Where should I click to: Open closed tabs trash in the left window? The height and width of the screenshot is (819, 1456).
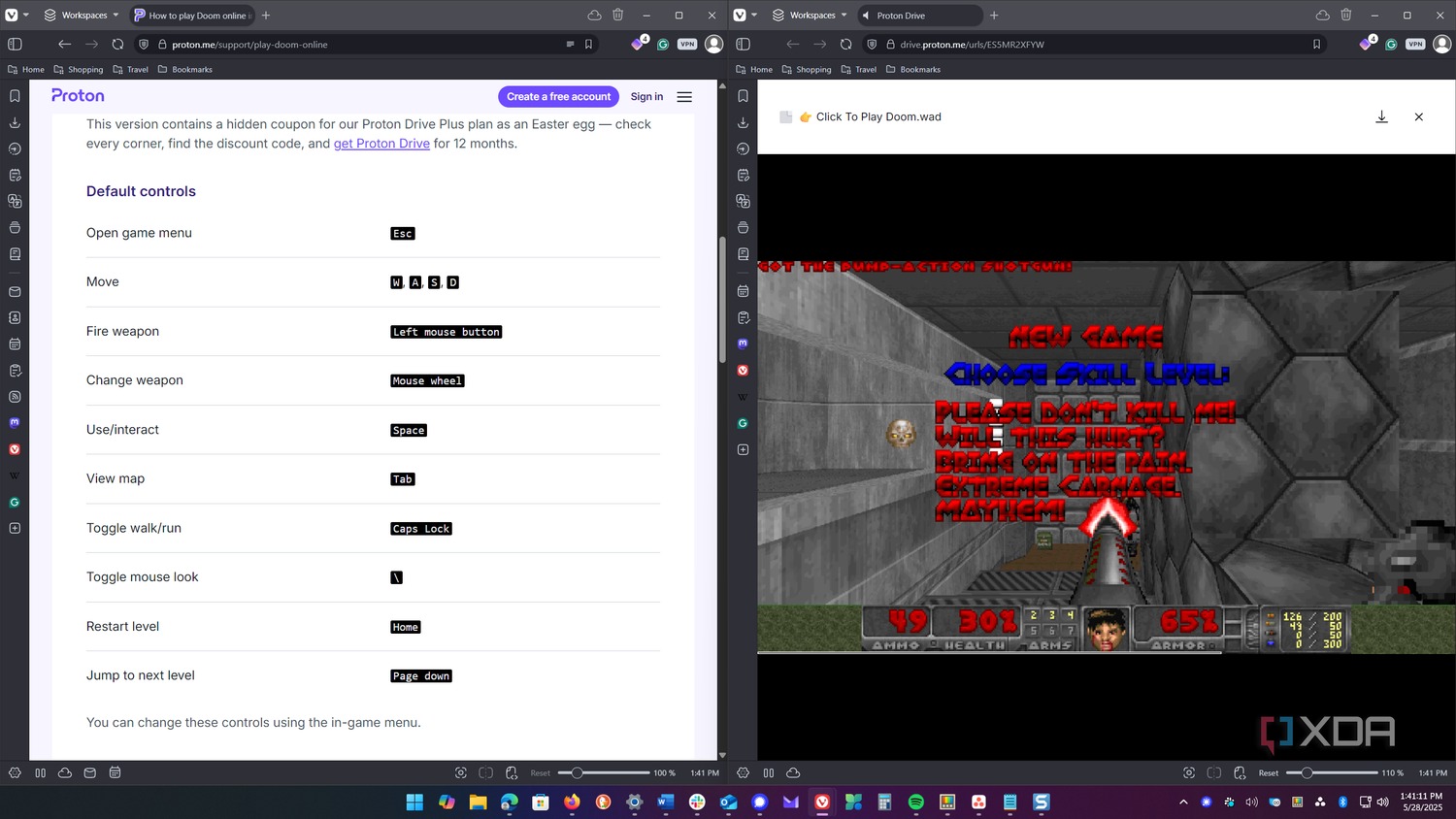click(617, 15)
